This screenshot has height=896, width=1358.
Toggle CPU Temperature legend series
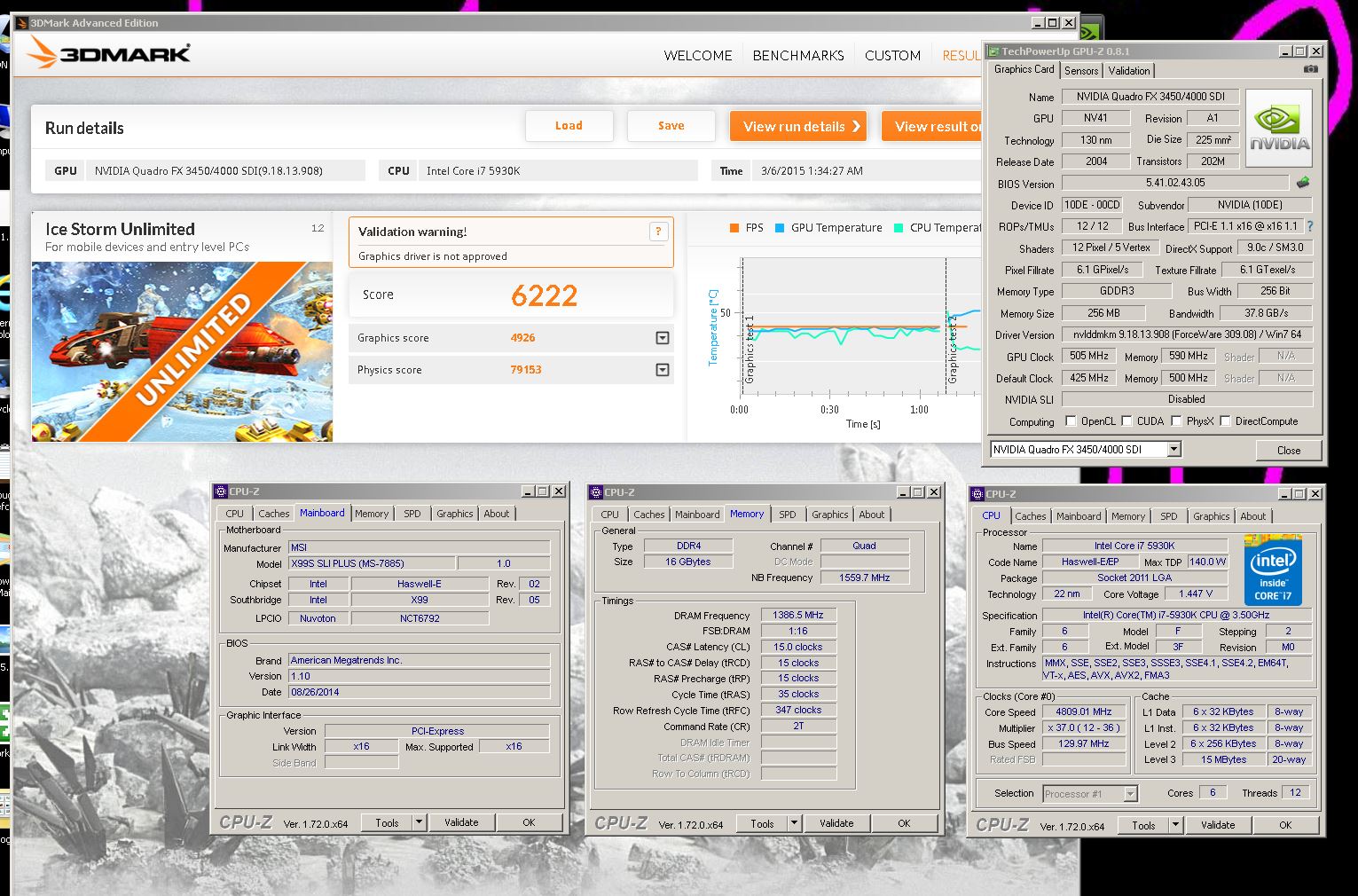coord(938,228)
